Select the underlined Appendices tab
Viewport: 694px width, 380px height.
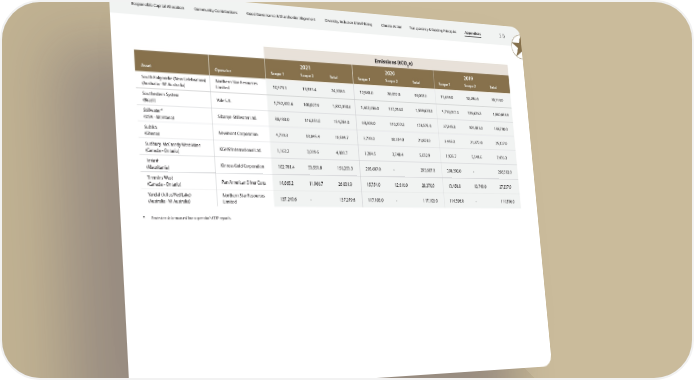[472, 33]
